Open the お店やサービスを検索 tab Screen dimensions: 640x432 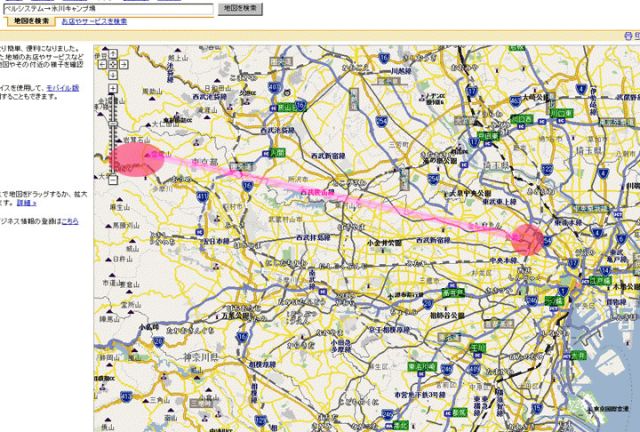click(93, 21)
